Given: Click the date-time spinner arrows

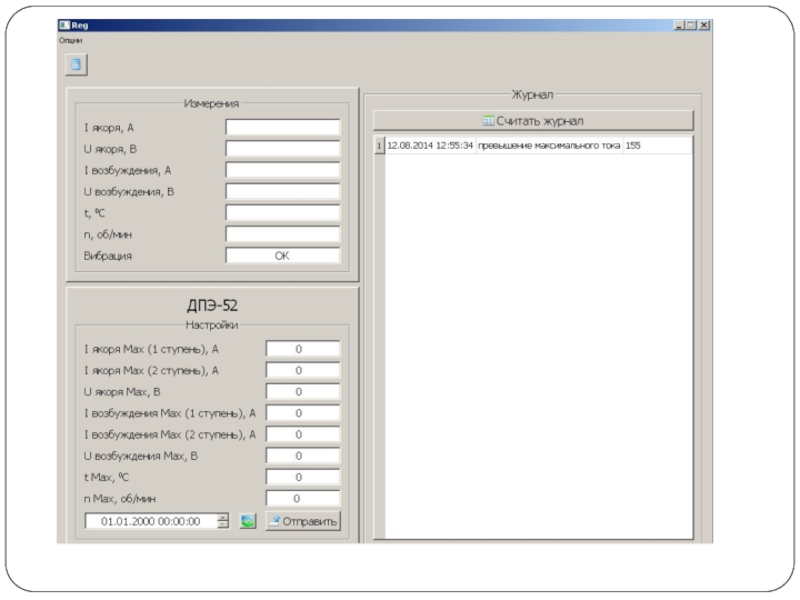Looking at the screenshot, I should point(223,521).
